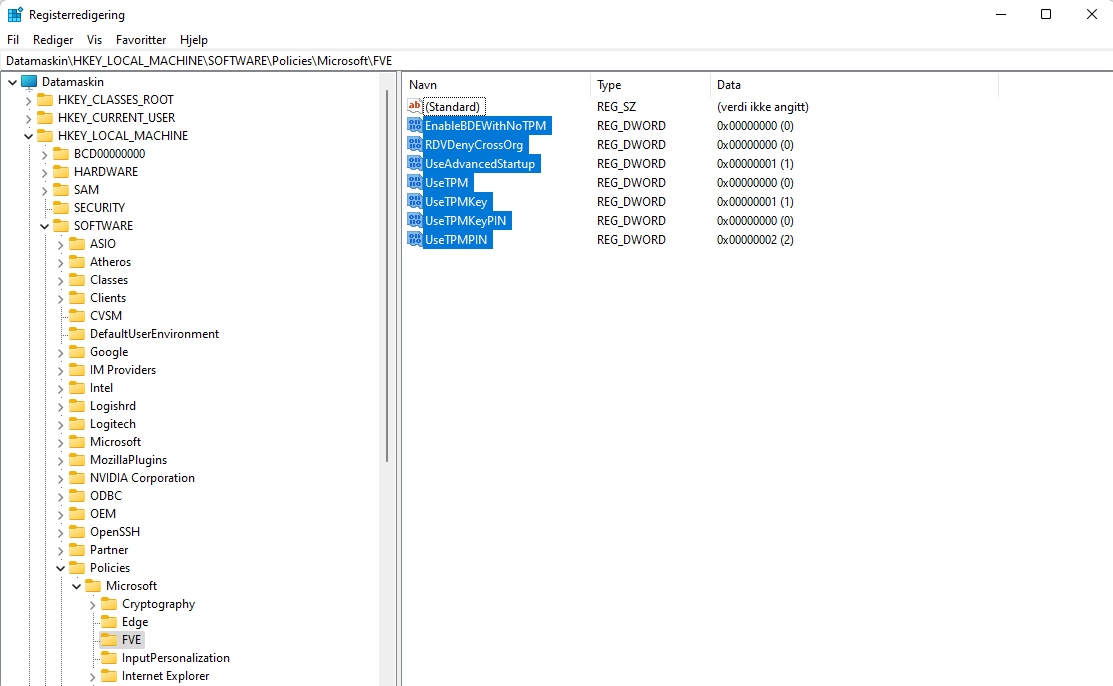Image resolution: width=1113 pixels, height=686 pixels.
Task: Open the Favoritter menu
Action: [x=140, y=39]
